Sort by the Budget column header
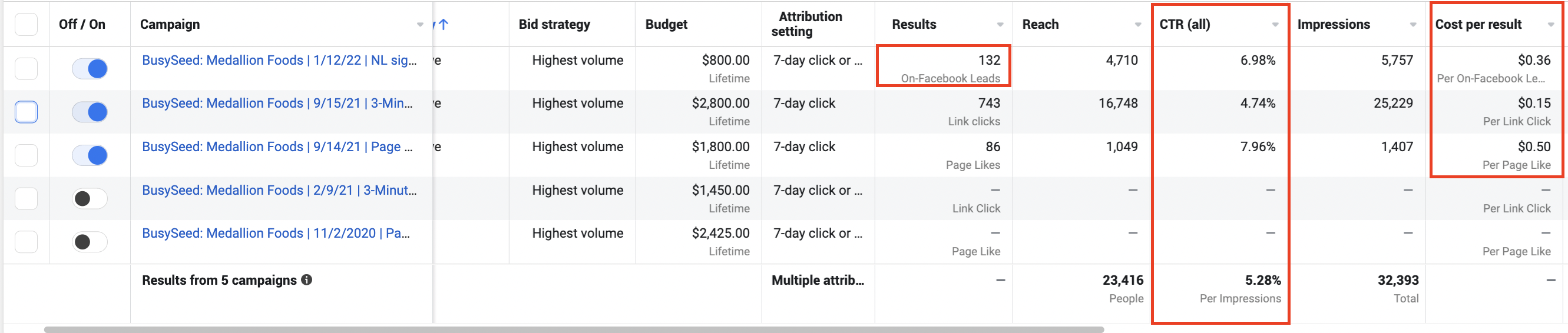The height and width of the screenshot is (333, 1568). 666,24
